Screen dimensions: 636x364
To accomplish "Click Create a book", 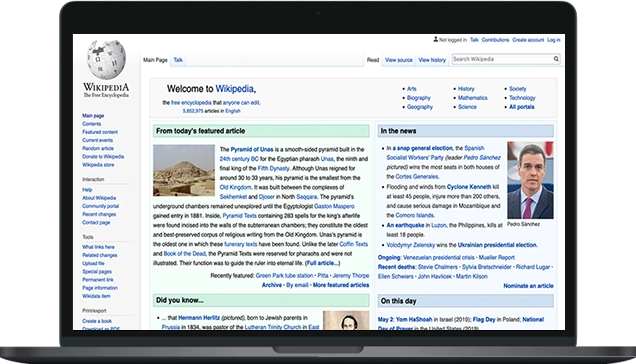I will [x=97, y=321].
